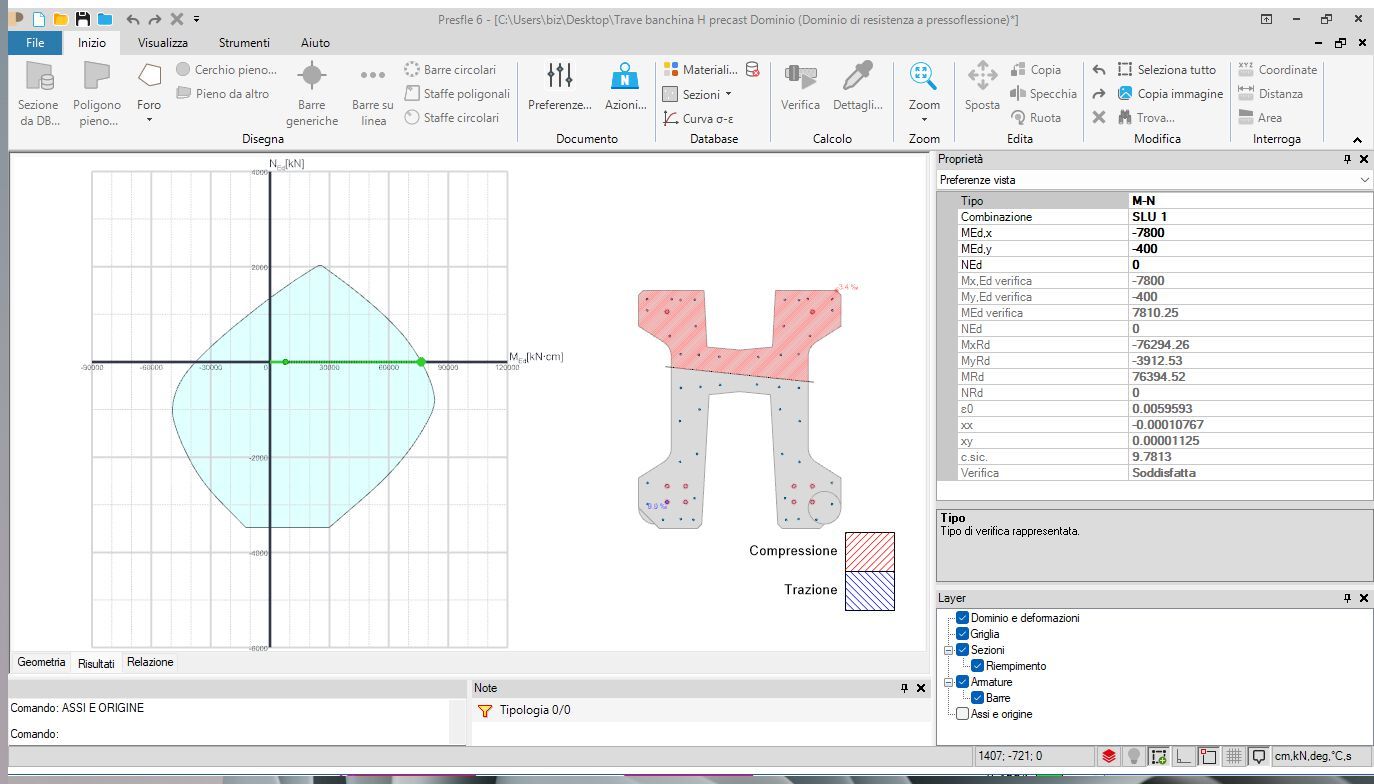The image size is (1374, 784).
Task: Uncheck the Griglia layer checkbox
Action: point(963,634)
